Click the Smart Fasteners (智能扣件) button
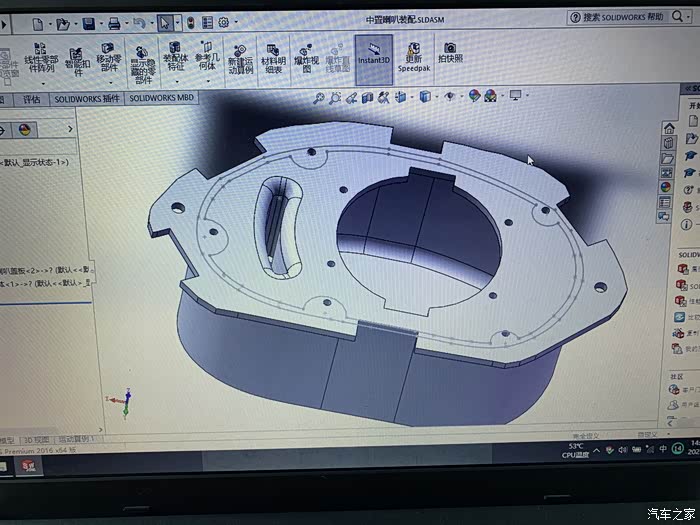 pos(77,58)
